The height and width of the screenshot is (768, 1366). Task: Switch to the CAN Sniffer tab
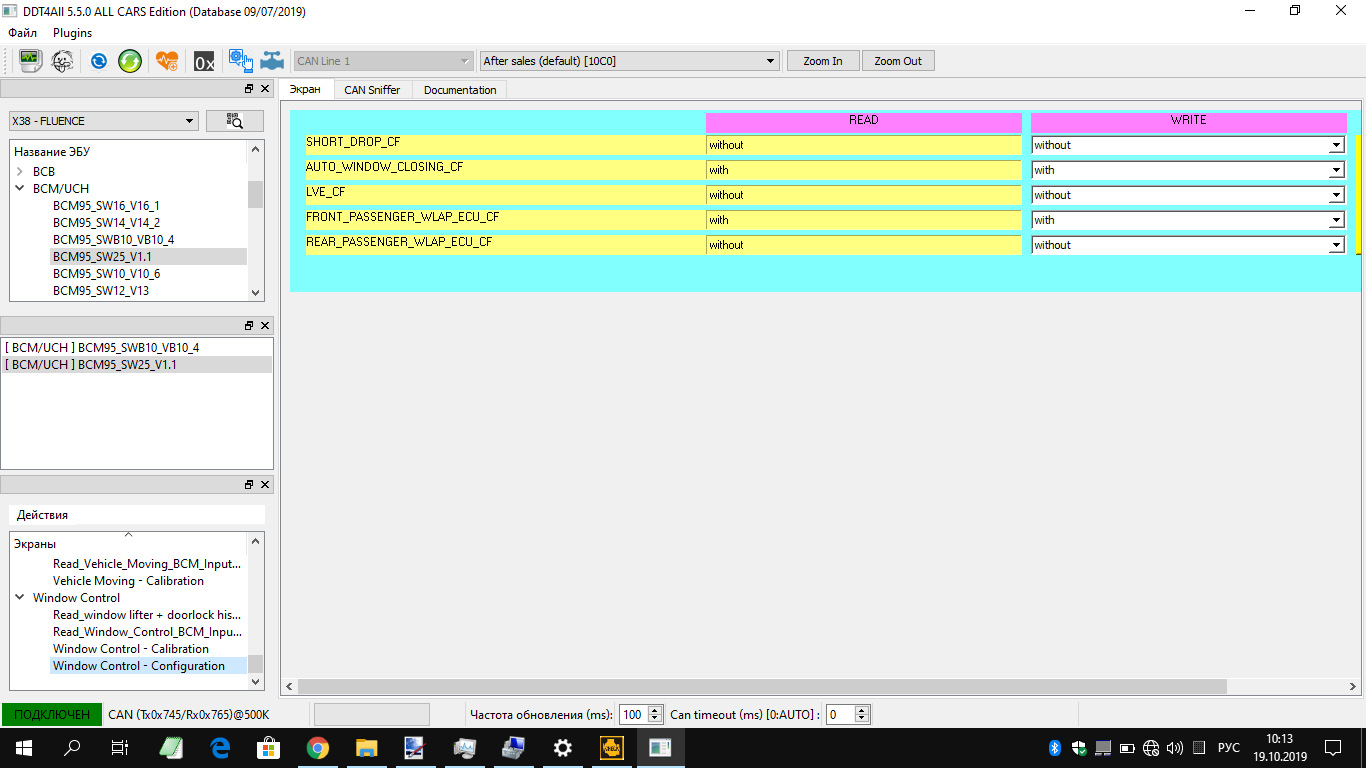[x=372, y=90]
